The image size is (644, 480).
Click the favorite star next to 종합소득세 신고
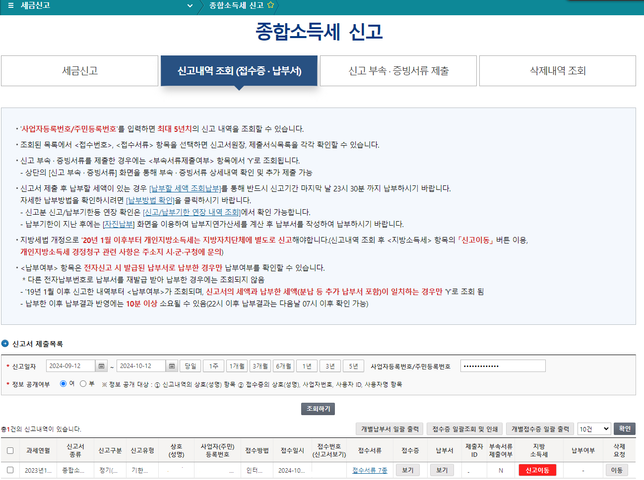(270, 5)
